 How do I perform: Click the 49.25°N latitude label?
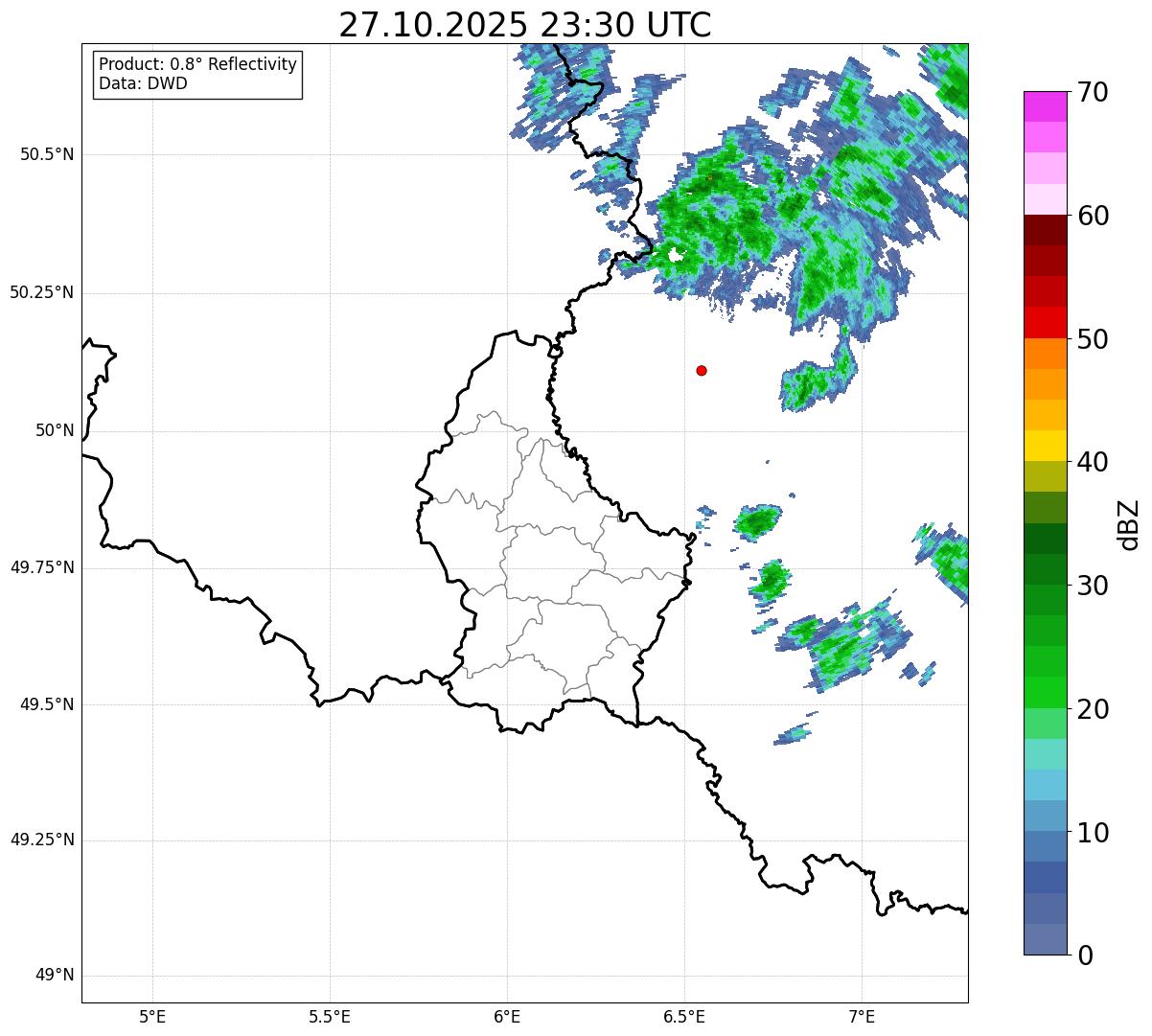(x=42, y=840)
